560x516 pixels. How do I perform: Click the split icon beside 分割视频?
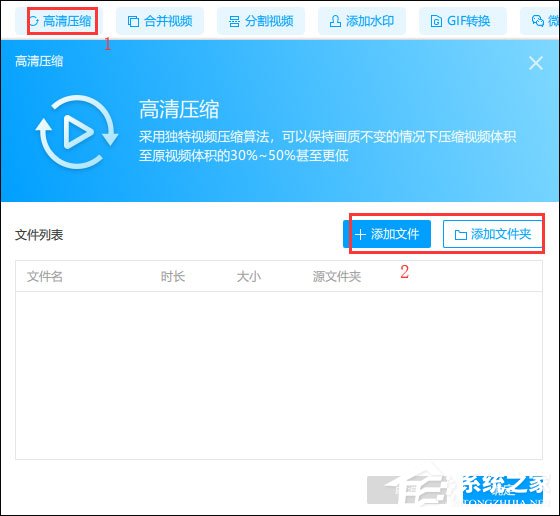coord(234,21)
